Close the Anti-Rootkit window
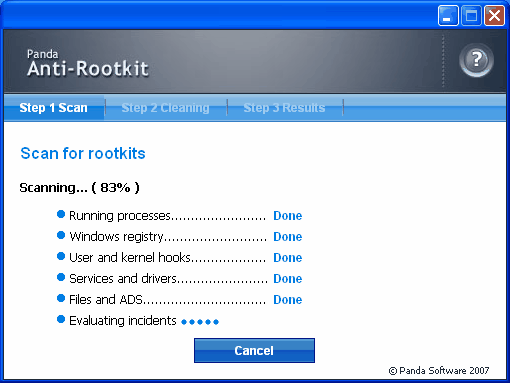This screenshot has width=510, height=383. pyautogui.click(x=494, y=15)
